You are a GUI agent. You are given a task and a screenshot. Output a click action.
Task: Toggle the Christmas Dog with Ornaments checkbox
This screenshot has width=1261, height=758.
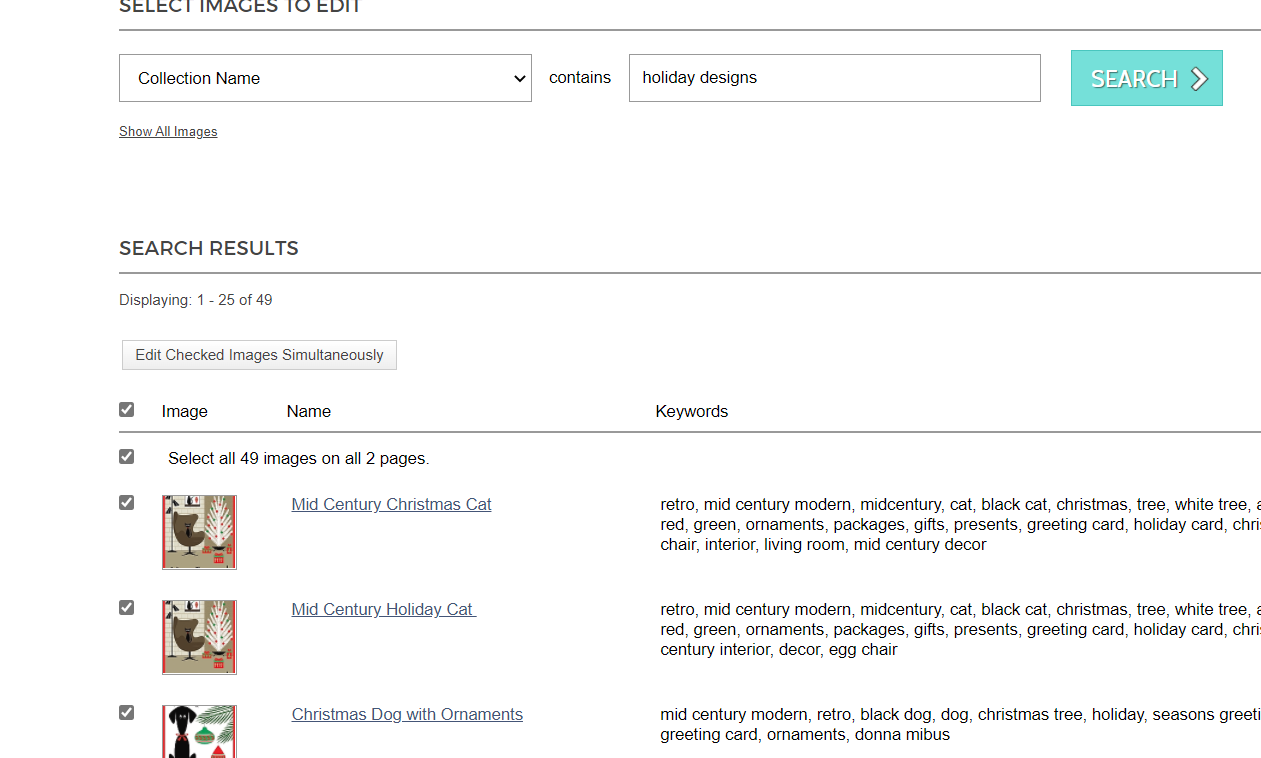coord(126,713)
